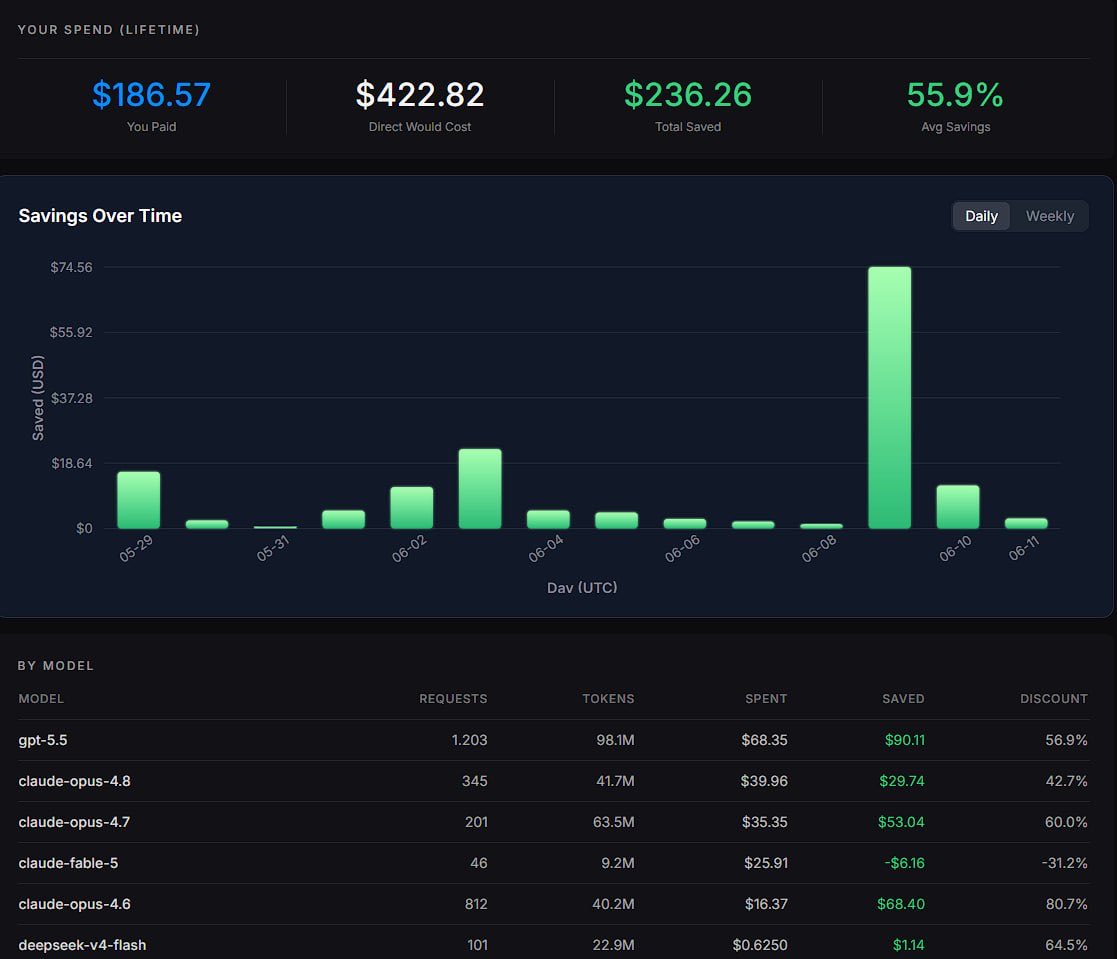The height and width of the screenshot is (959, 1117).
Task: Click the TOKENS column header
Action: [x=608, y=698]
